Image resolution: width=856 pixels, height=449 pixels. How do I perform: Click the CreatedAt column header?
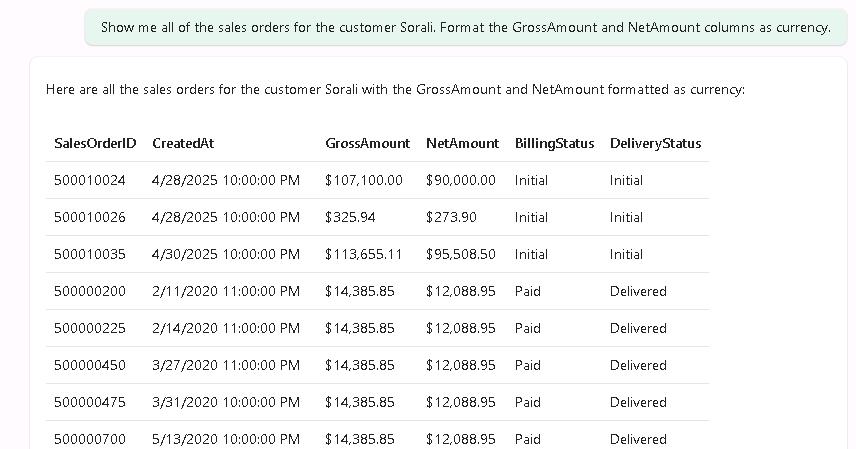183,143
